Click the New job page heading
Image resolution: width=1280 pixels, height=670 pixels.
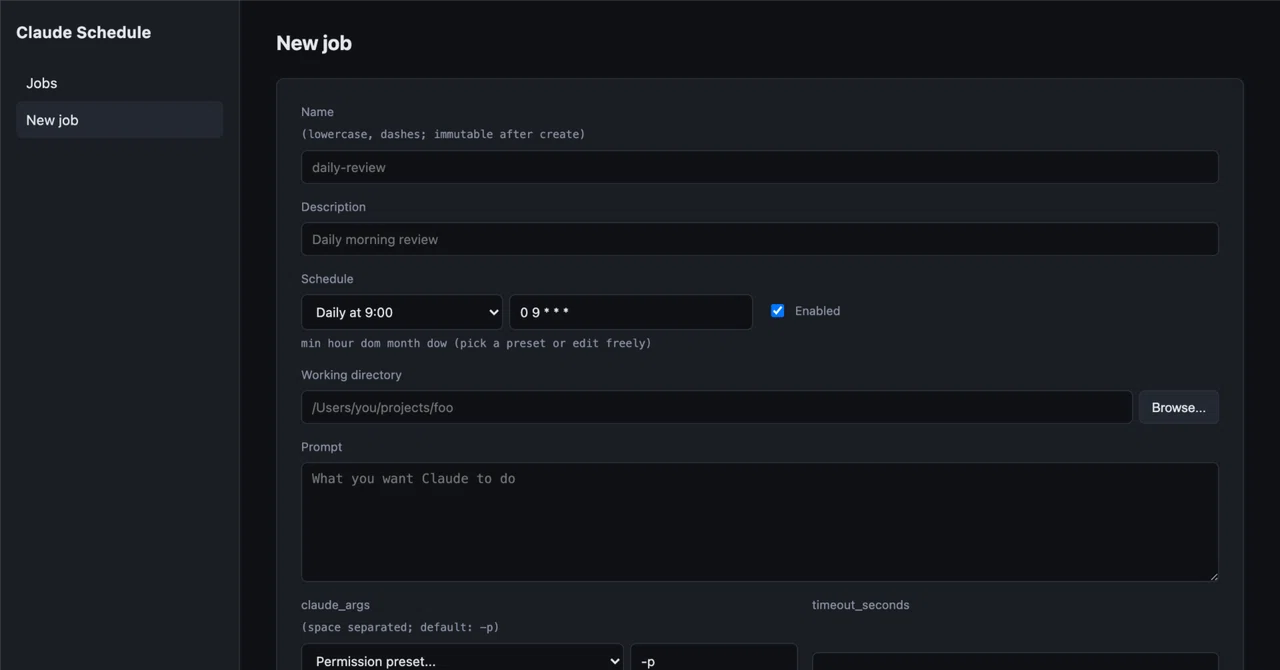click(314, 43)
